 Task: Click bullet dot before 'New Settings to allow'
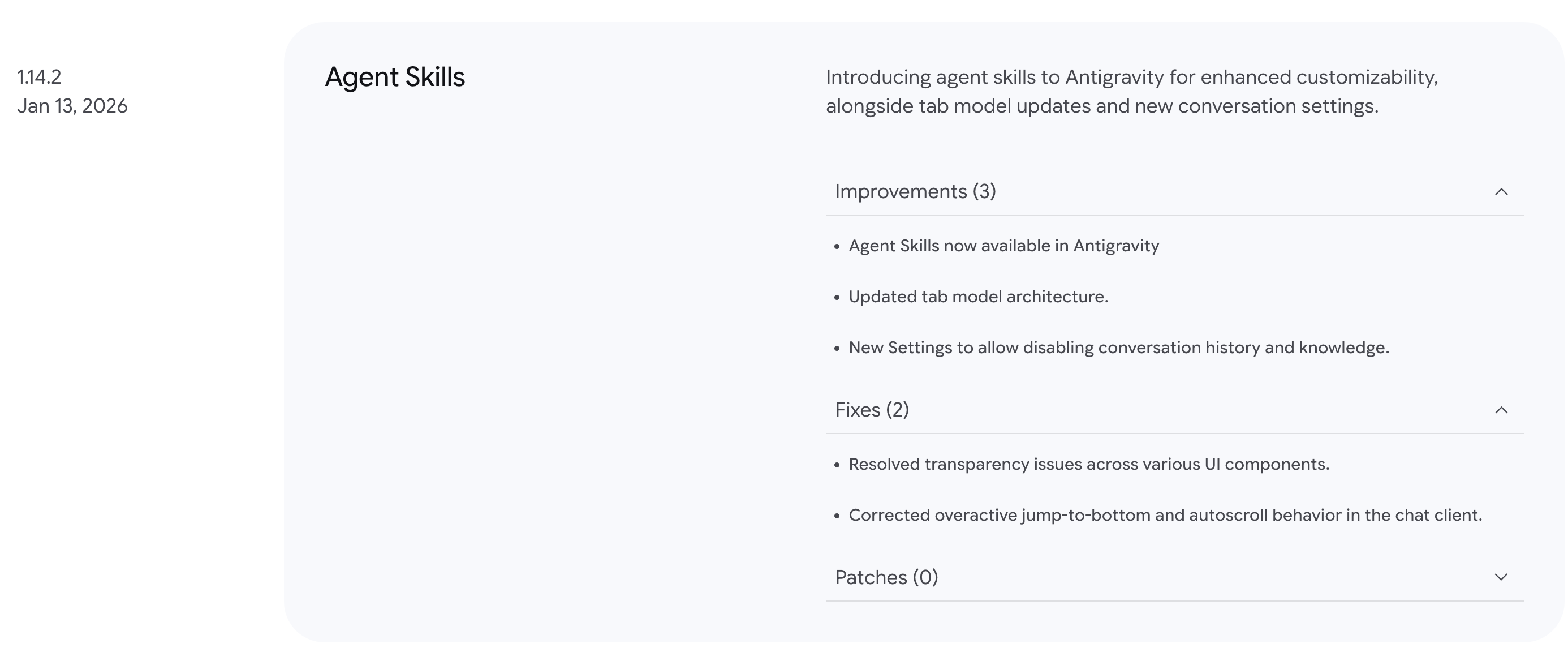(x=837, y=348)
